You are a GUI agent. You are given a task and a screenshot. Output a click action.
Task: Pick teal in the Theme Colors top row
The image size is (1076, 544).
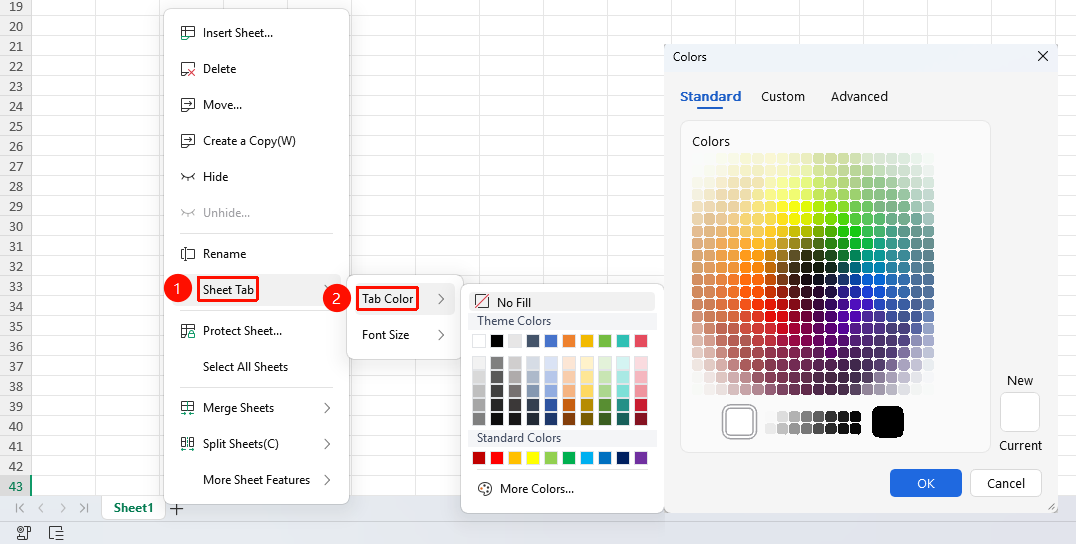pos(622,341)
